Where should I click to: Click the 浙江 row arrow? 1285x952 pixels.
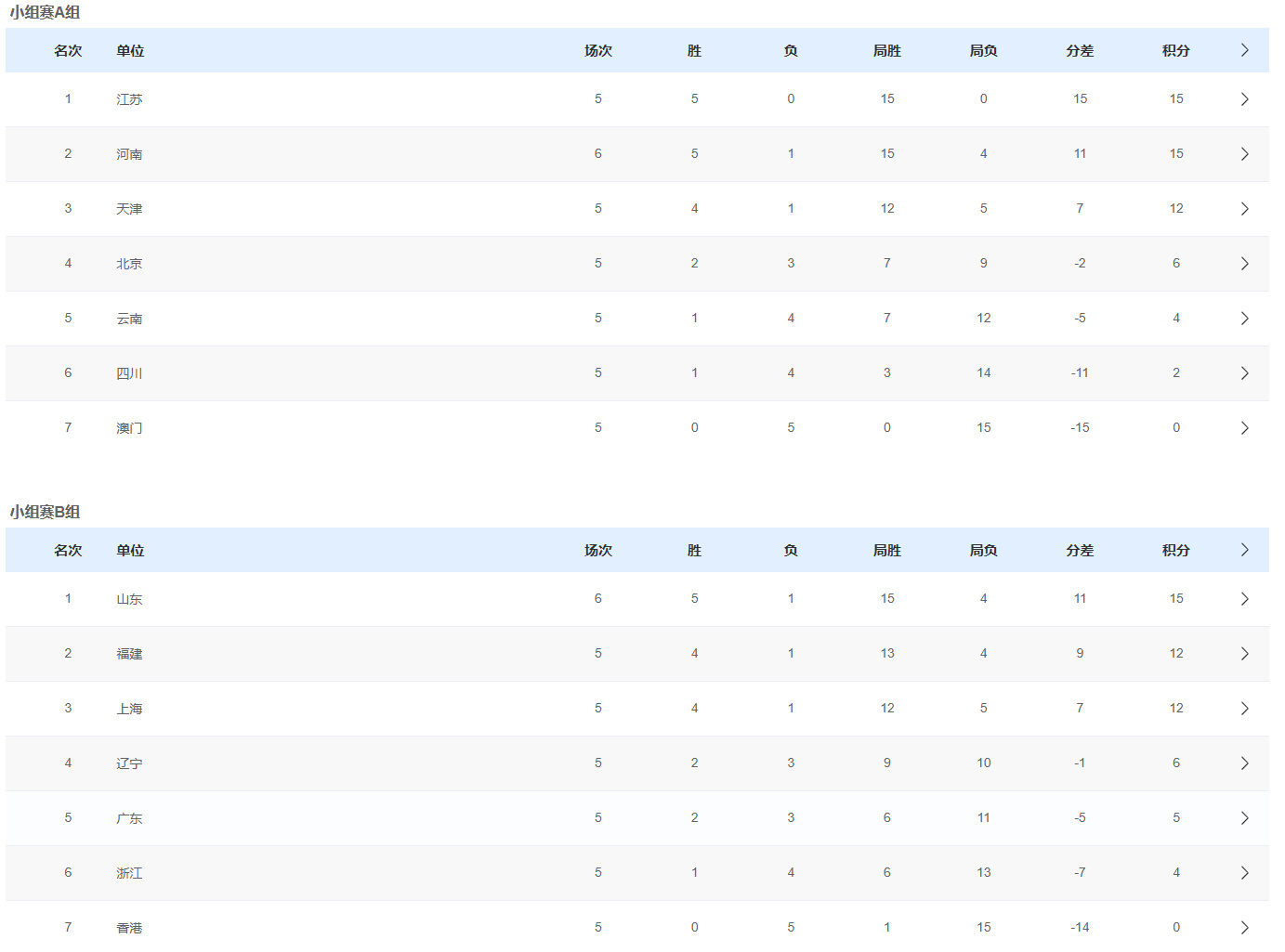[x=1244, y=873]
